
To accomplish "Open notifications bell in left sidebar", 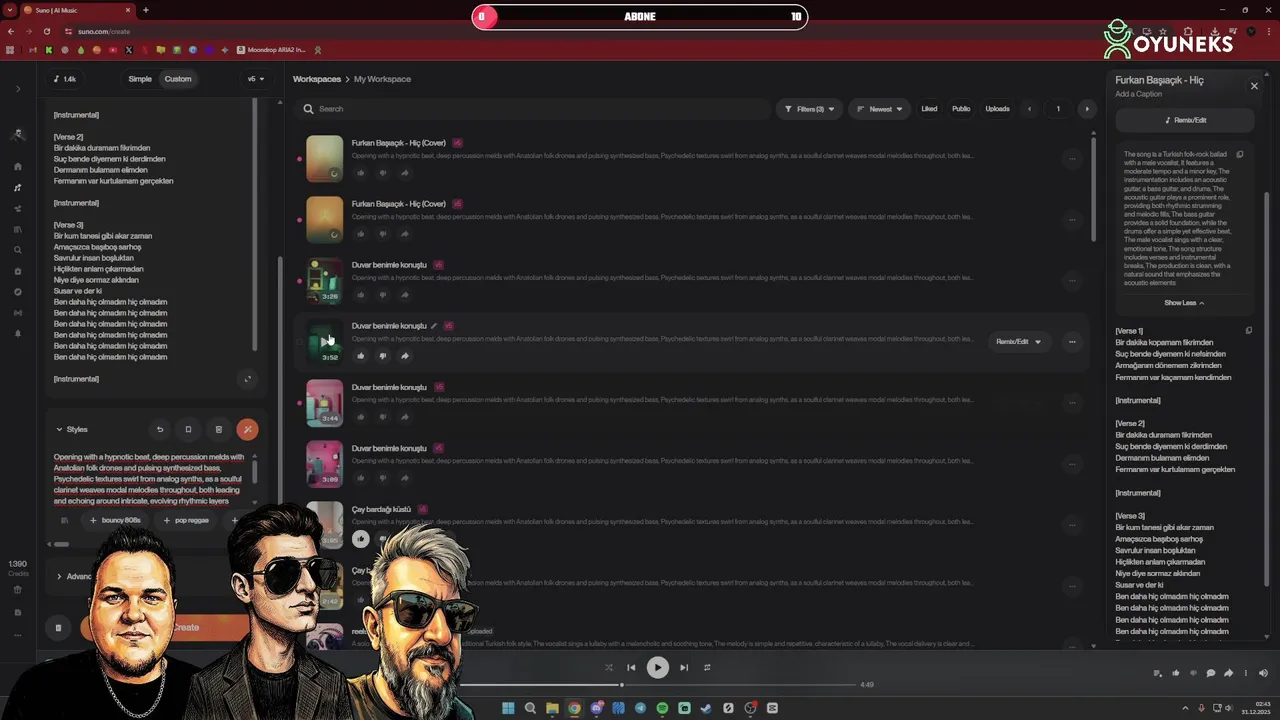I will pos(18,334).
